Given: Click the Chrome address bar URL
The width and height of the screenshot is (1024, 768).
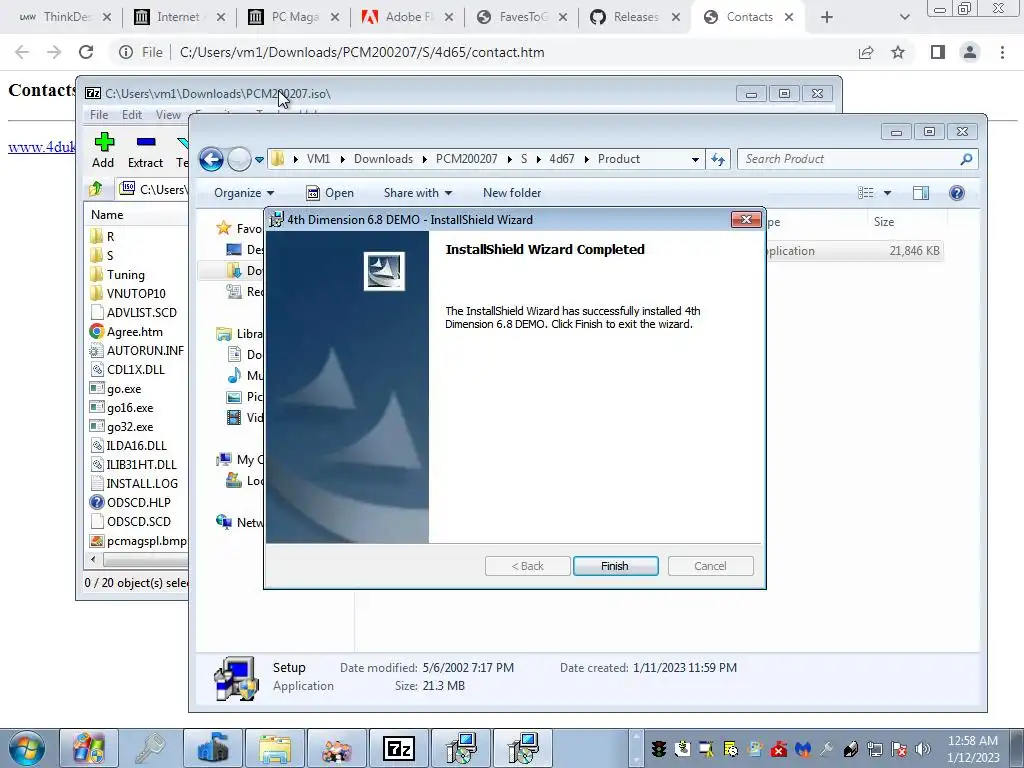Looking at the screenshot, I should pyautogui.click(x=362, y=52).
